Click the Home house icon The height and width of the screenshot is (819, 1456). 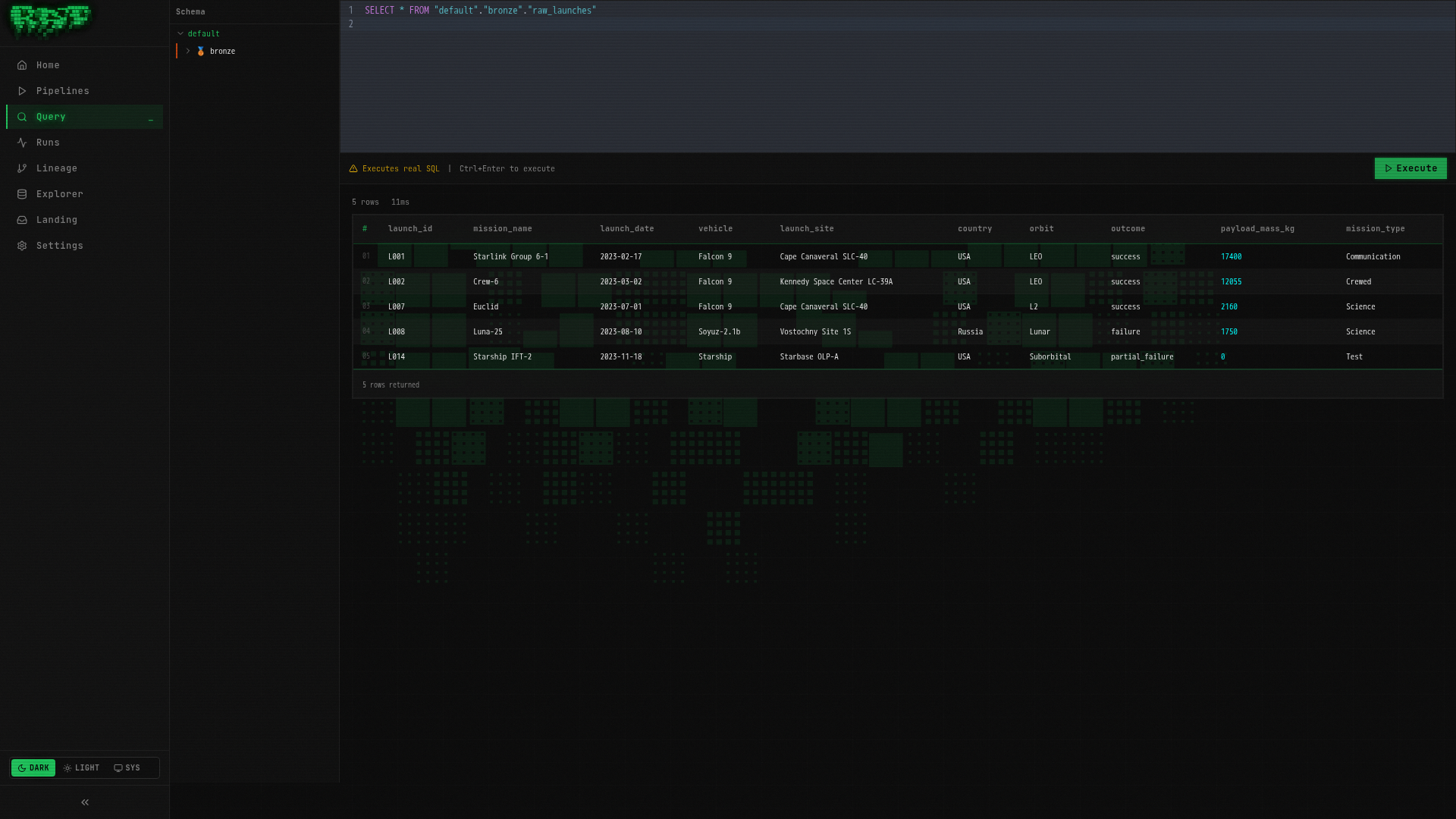point(22,65)
